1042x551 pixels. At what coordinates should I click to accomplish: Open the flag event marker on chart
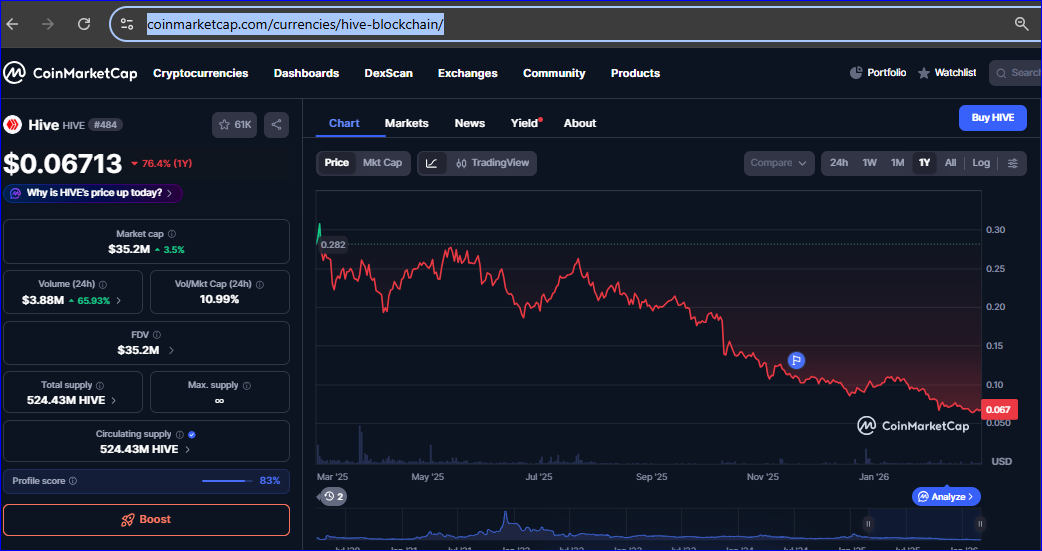point(796,360)
